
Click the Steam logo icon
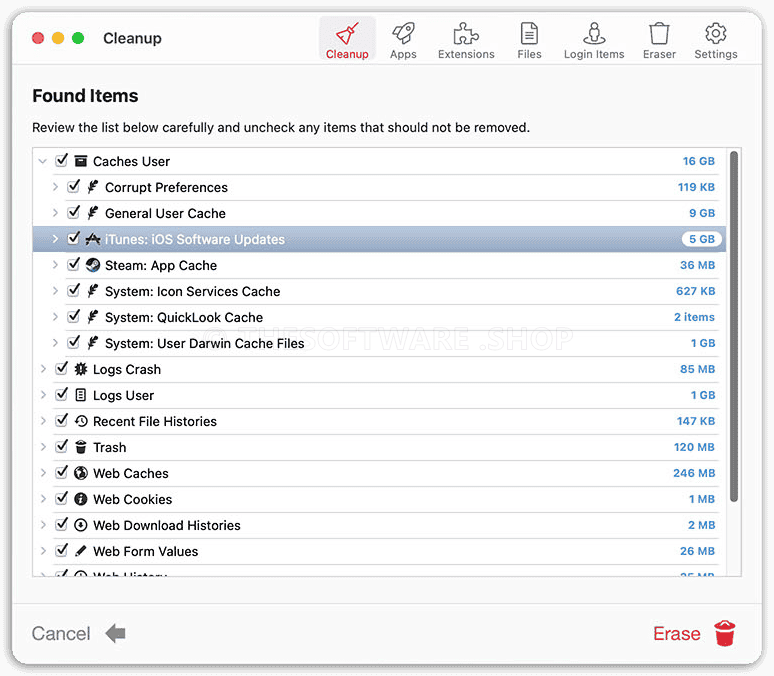(x=92, y=265)
